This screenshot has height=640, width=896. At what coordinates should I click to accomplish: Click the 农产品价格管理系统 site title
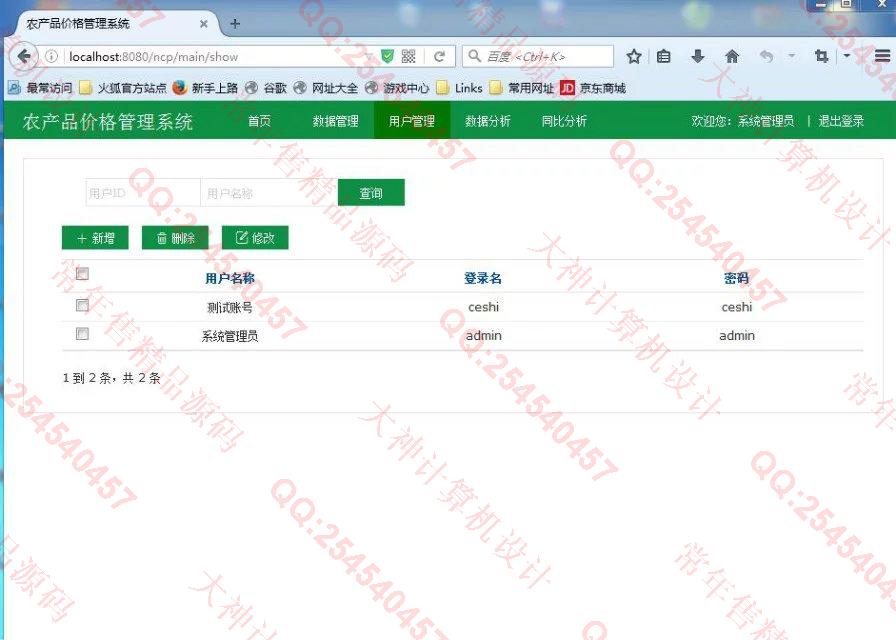pyautogui.click(x=108, y=121)
